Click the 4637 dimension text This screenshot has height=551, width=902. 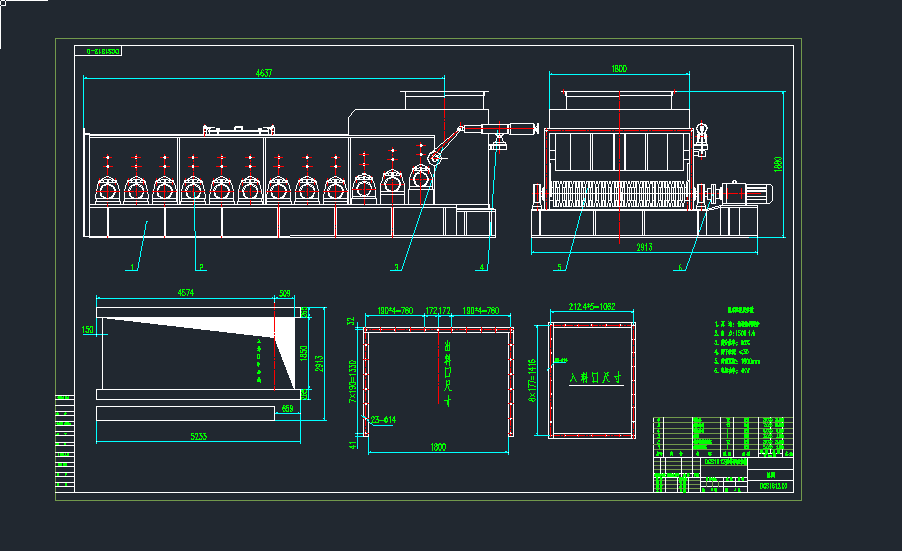tap(264, 73)
